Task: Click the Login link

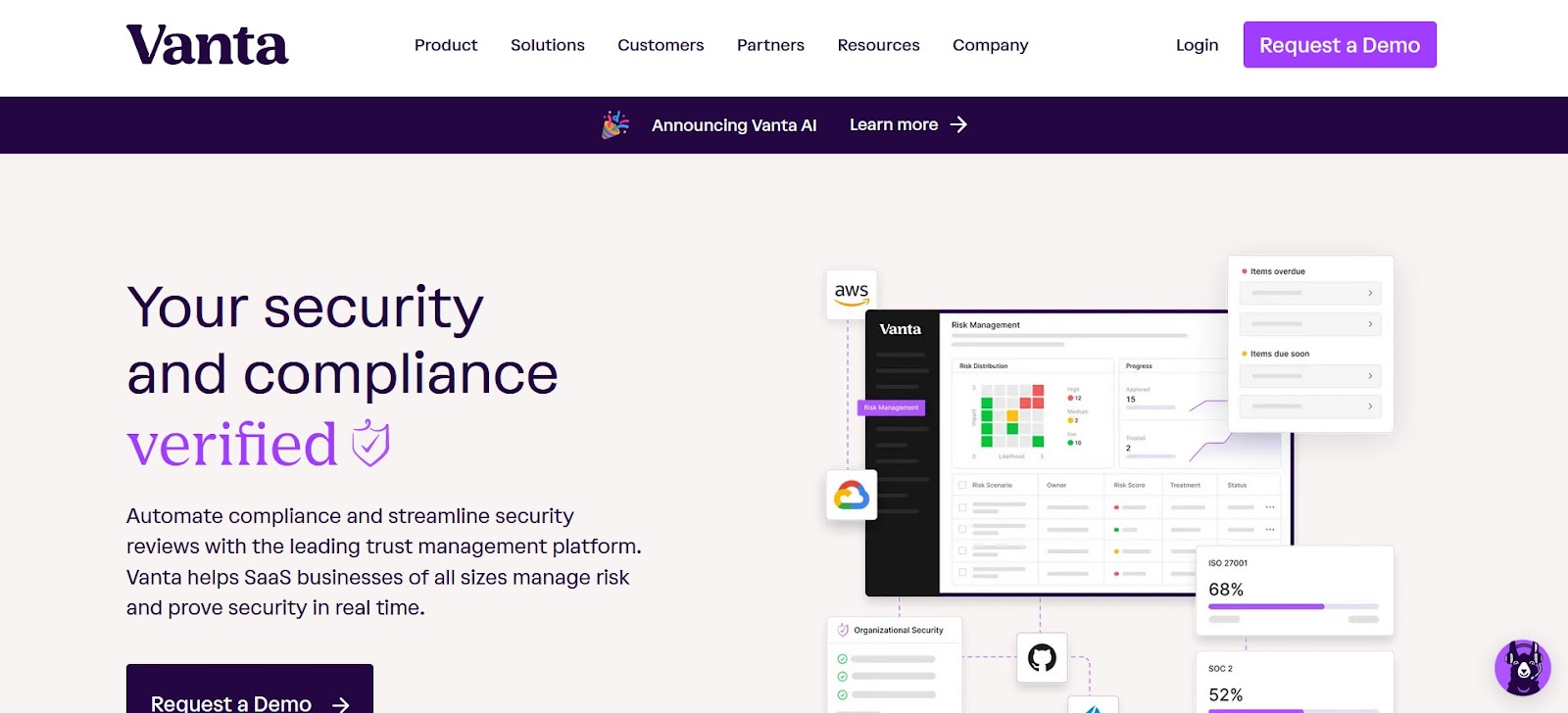Action: [x=1197, y=45]
